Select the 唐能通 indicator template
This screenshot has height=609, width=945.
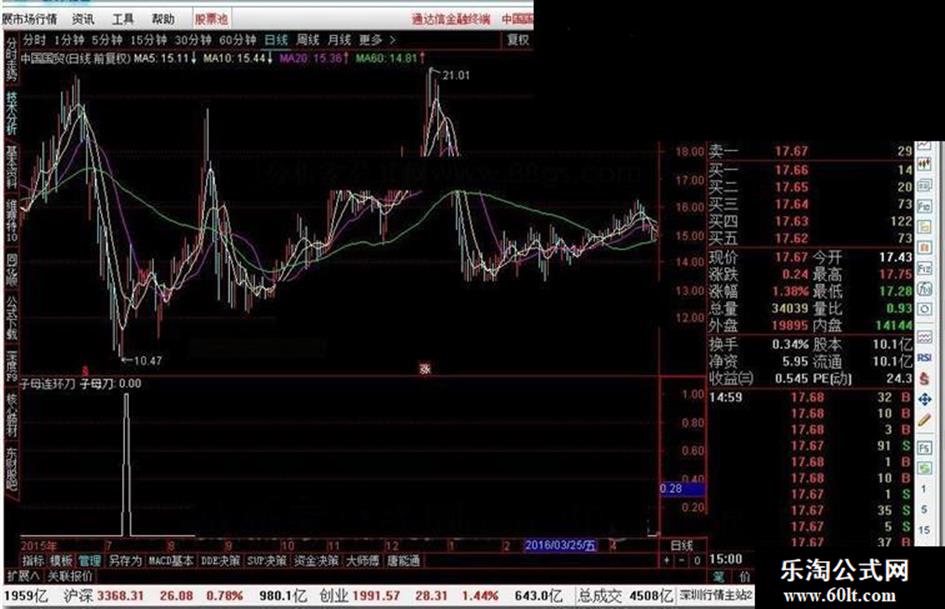click(x=403, y=561)
